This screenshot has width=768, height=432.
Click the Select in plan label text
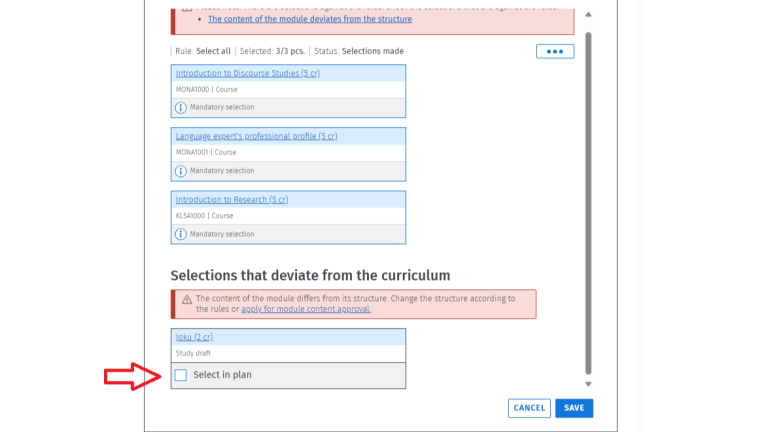tap(222, 375)
